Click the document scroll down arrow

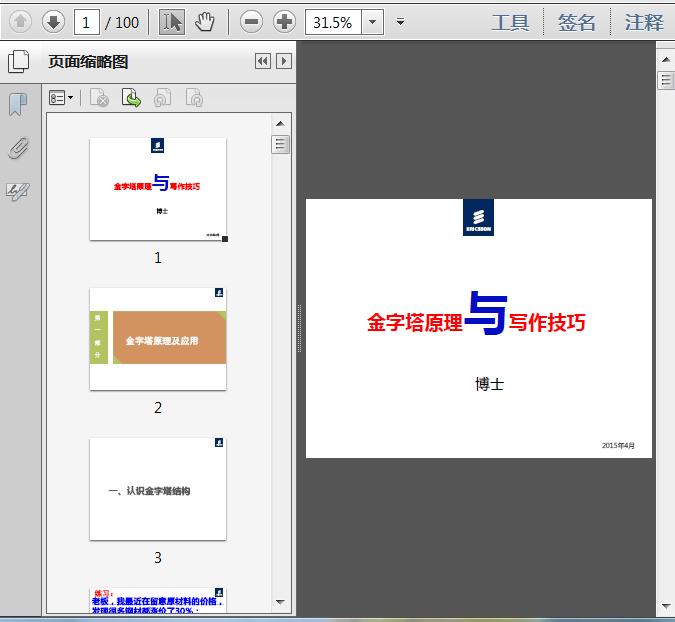pos(666,607)
